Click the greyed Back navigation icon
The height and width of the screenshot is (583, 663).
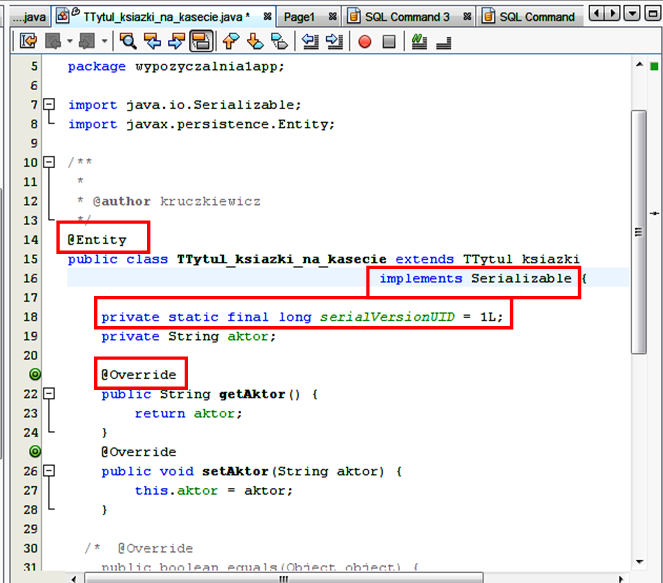click(x=53, y=41)
